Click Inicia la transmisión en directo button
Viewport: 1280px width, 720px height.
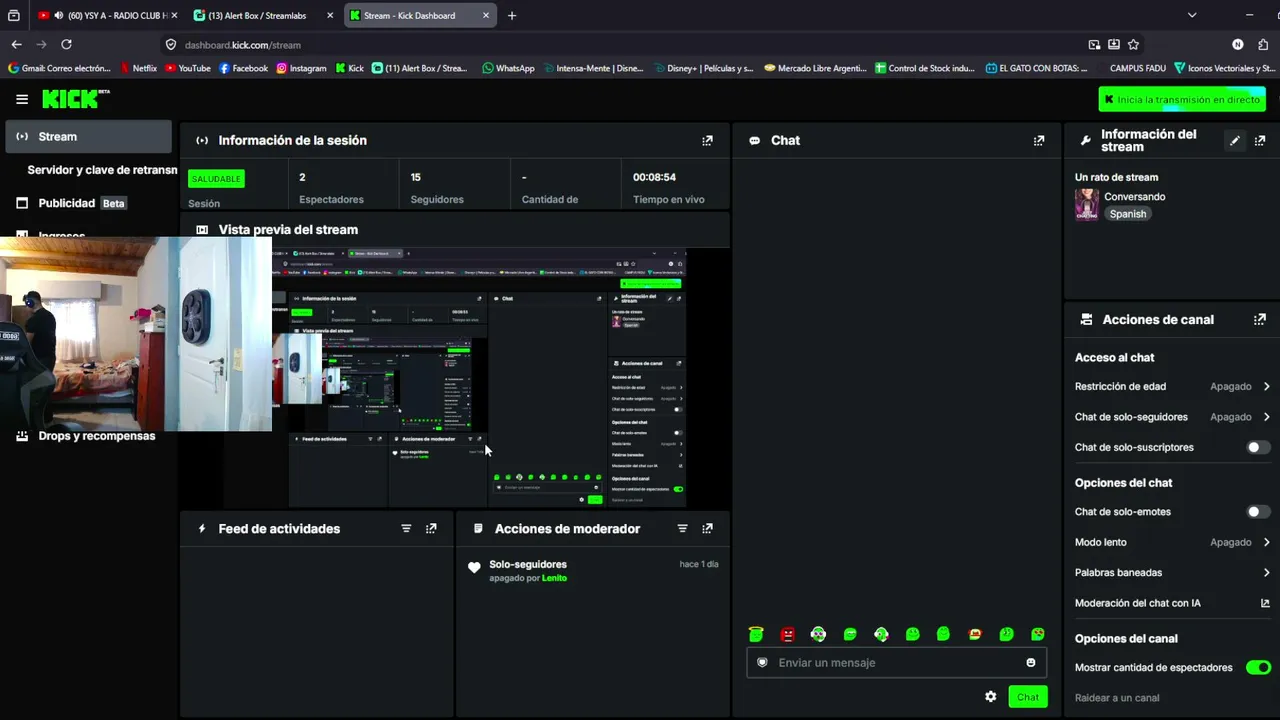(1182, 99)
